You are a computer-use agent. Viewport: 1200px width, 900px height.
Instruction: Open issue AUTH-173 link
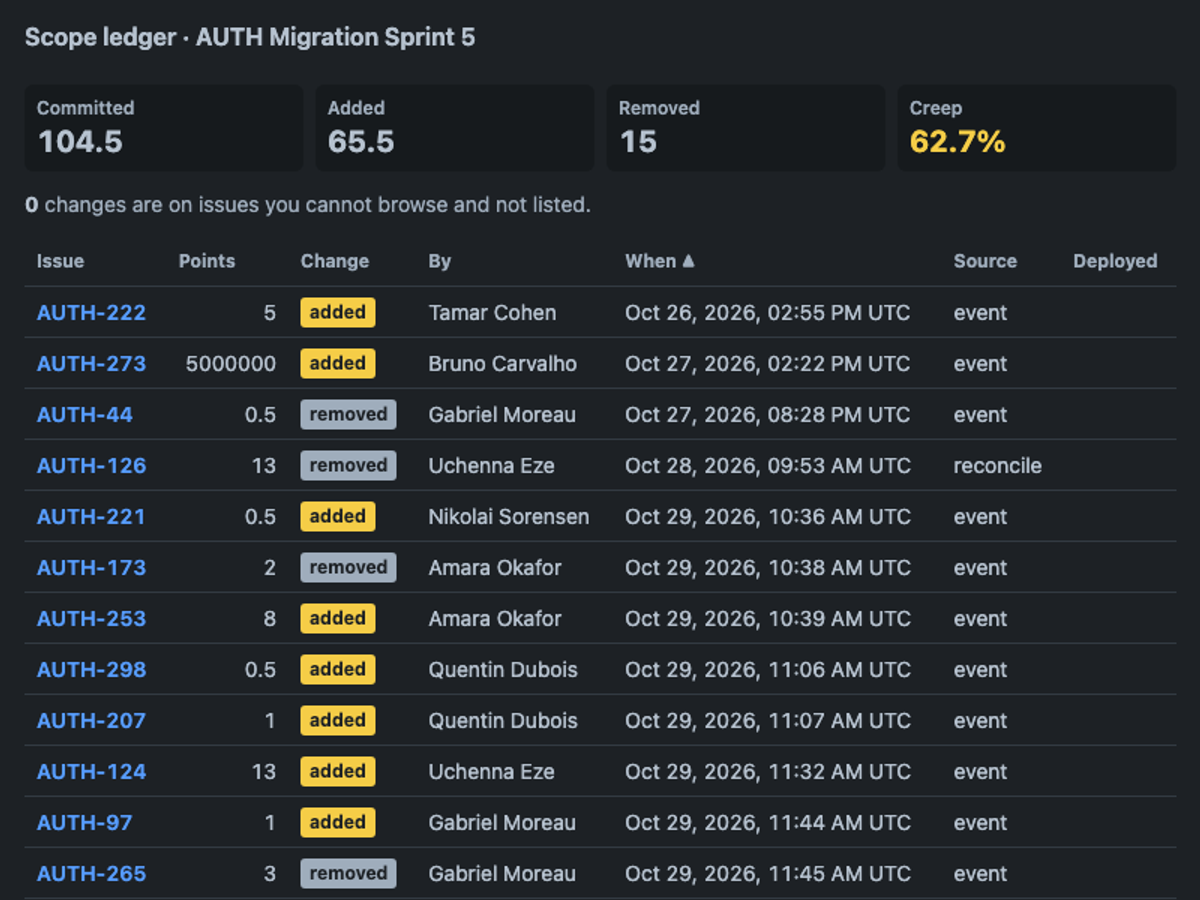91,568
